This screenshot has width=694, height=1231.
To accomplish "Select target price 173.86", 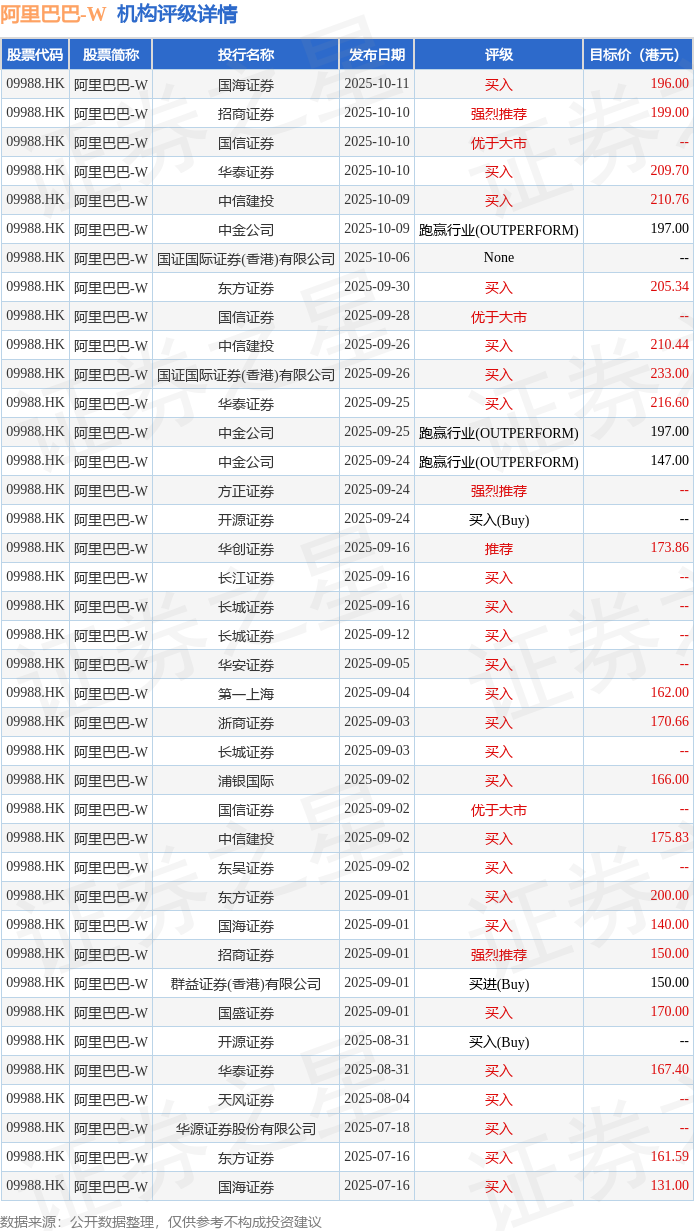I will coord(669,548).
